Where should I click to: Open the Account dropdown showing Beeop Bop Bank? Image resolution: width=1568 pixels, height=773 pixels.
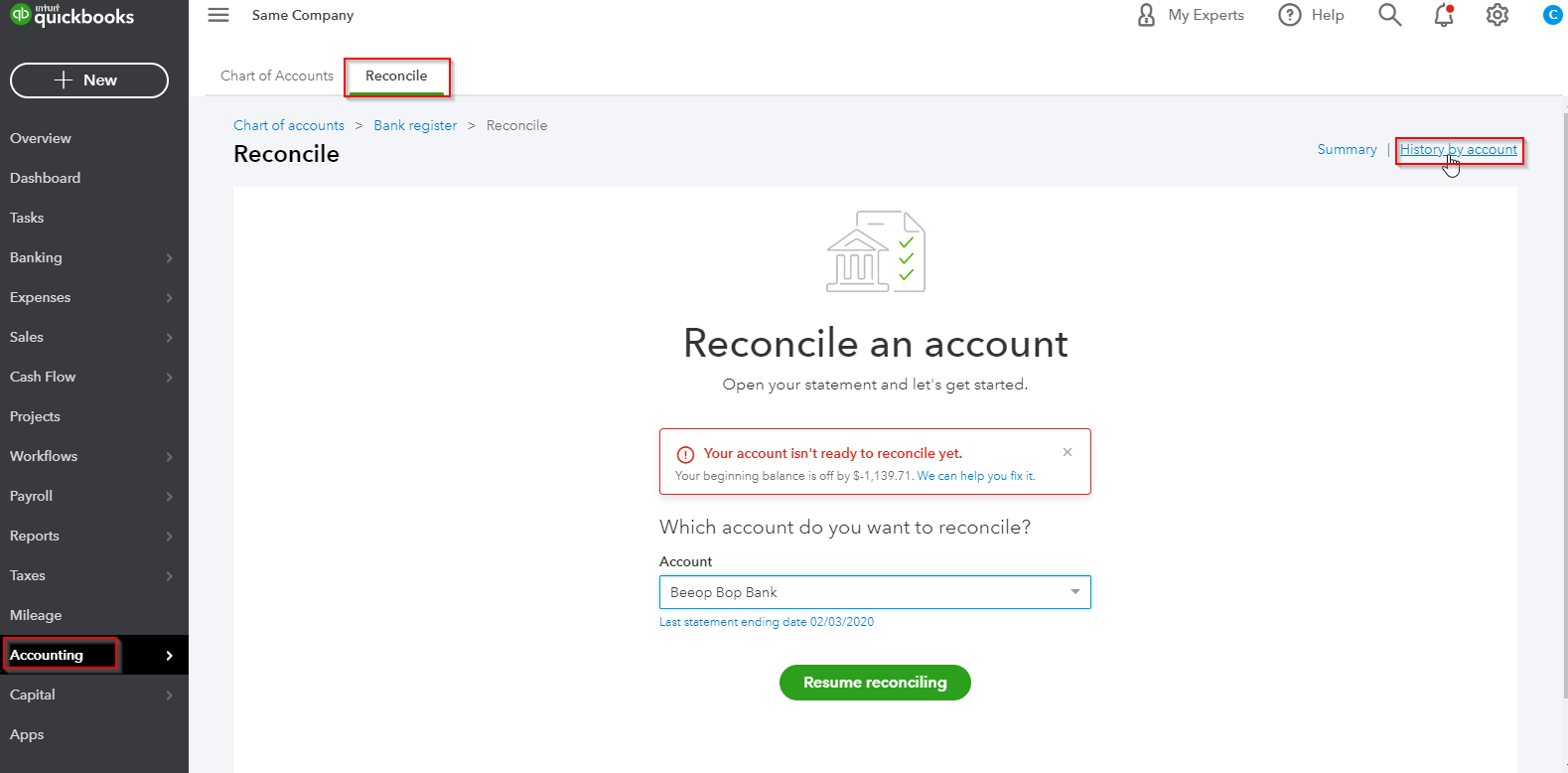pos(875,592)
